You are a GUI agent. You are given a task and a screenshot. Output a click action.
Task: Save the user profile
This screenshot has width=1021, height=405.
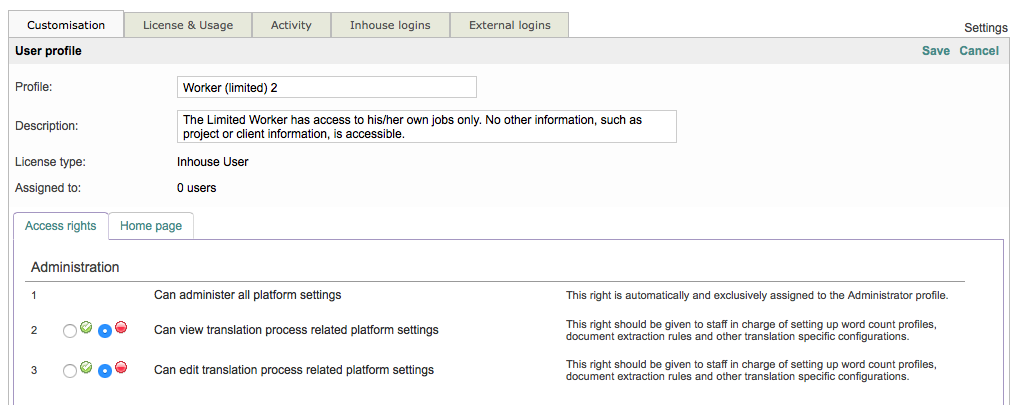pyautogui.click(x=936, y=51)
